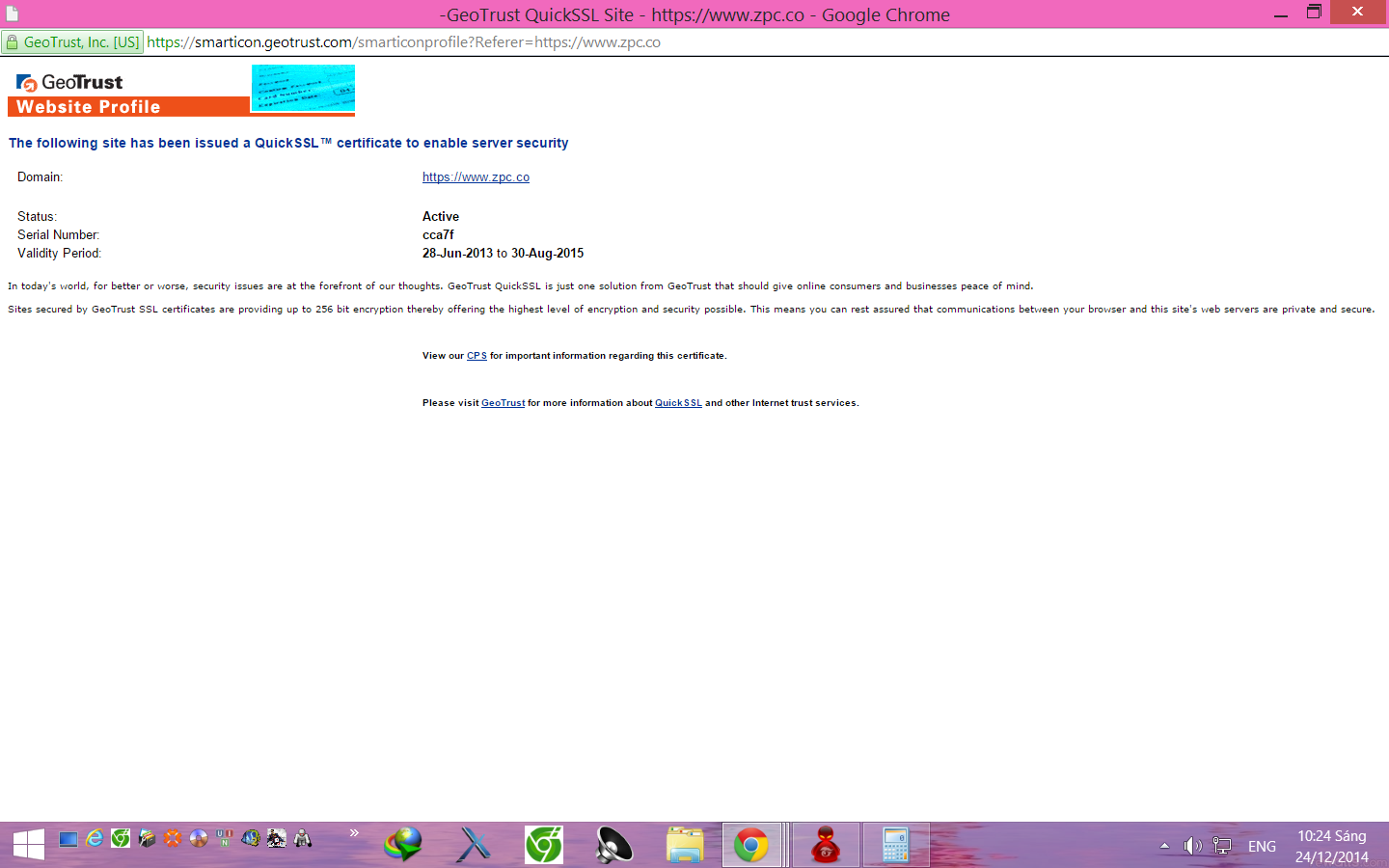Minimize the Chrome window
This screenshot has width=1389, height=868.
(1281, 14)
